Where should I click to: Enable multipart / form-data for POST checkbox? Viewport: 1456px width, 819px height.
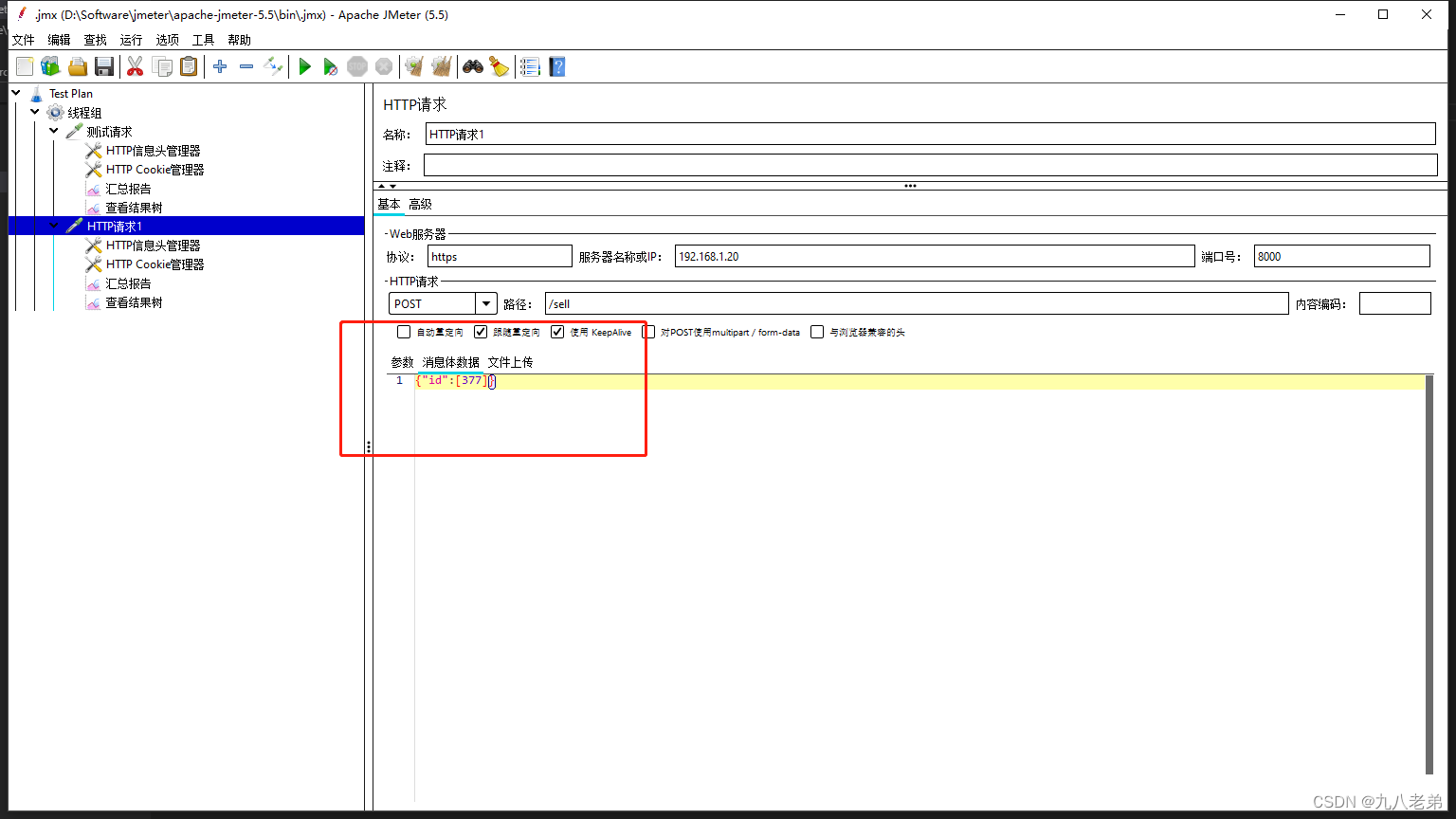648,332
